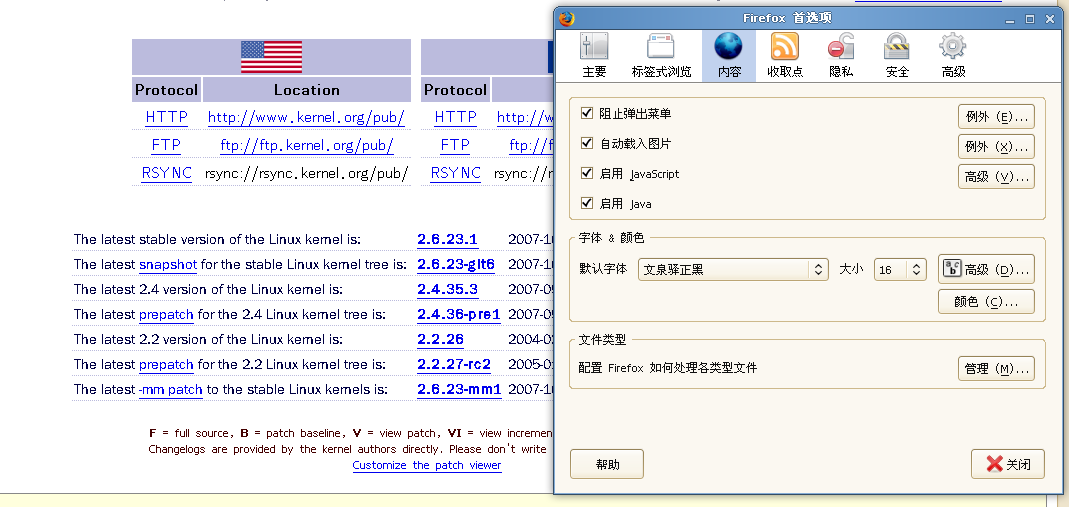
Task: Click the Firefox logo in dialog title bar
Action: [x=566, y=18]
